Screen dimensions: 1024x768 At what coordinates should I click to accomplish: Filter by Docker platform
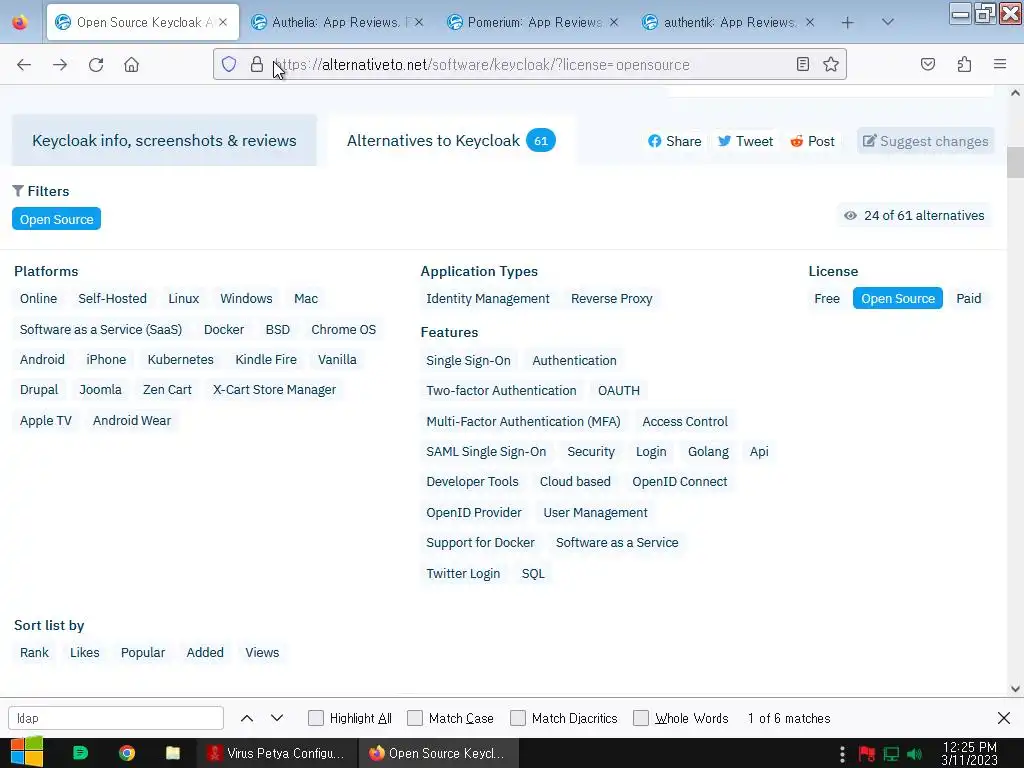pos(224,329)
